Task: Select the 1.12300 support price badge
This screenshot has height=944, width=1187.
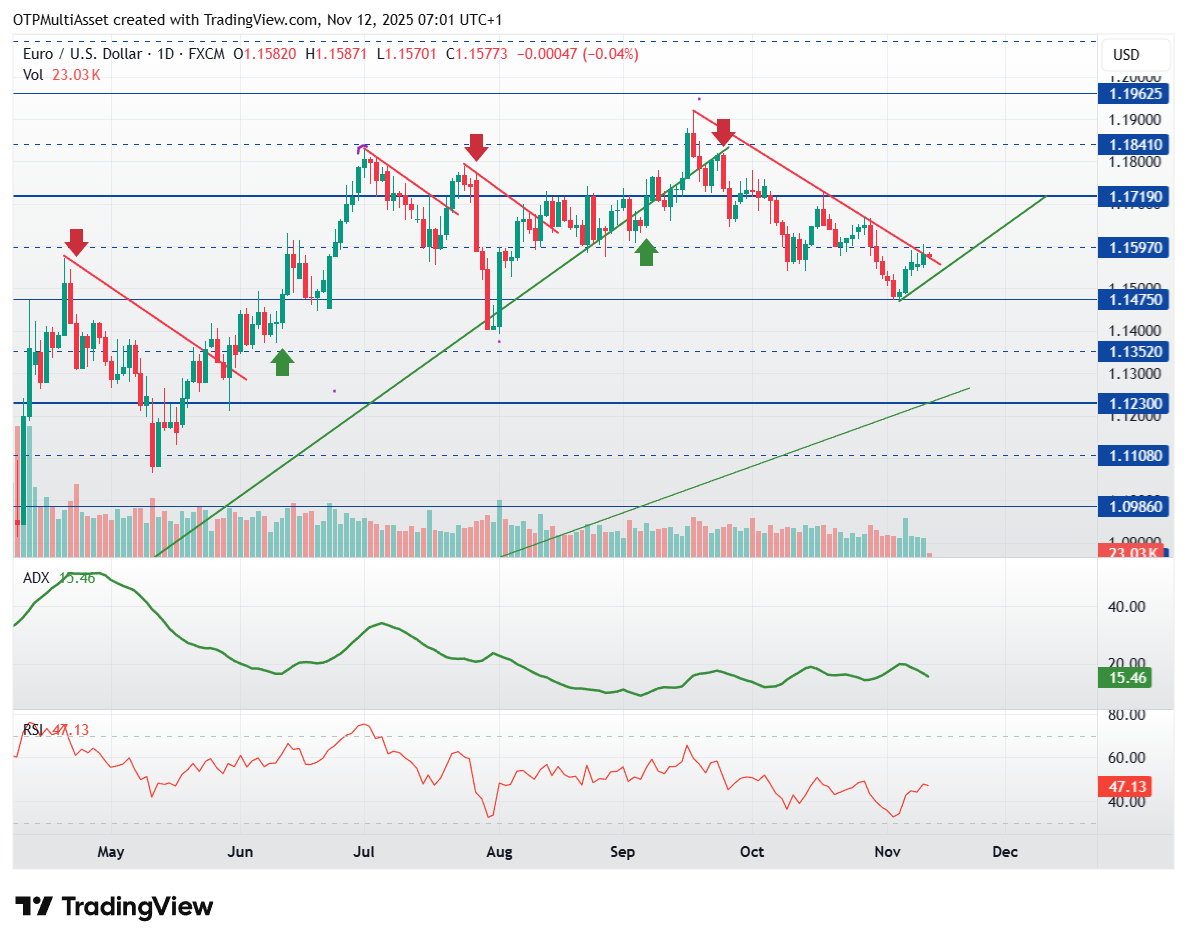Action: tap(1134, 402)
